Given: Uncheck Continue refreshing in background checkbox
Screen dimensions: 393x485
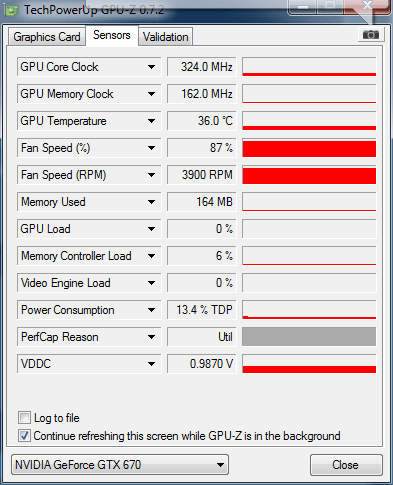Looking at the screenshot, I should [x=24, y=436].
